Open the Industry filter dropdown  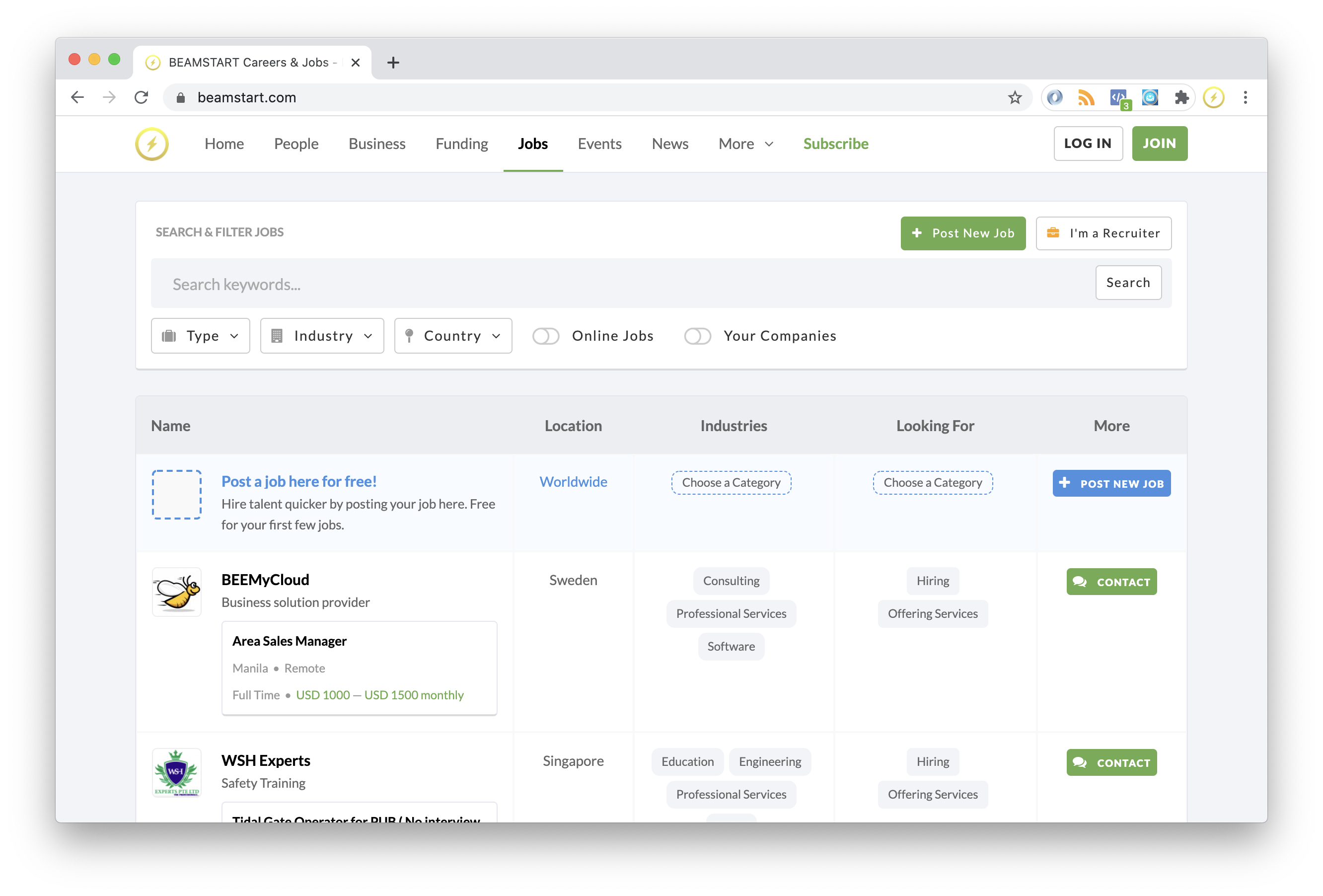tap(322, 336)
